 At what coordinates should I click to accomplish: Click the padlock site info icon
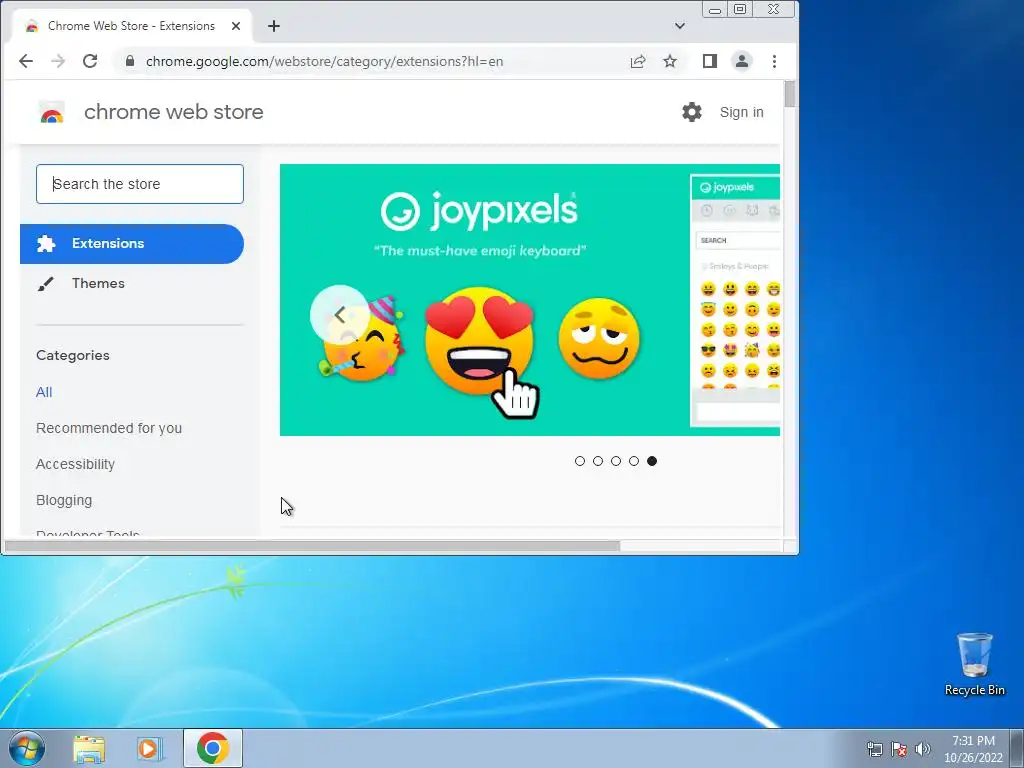tap(130, 61)
